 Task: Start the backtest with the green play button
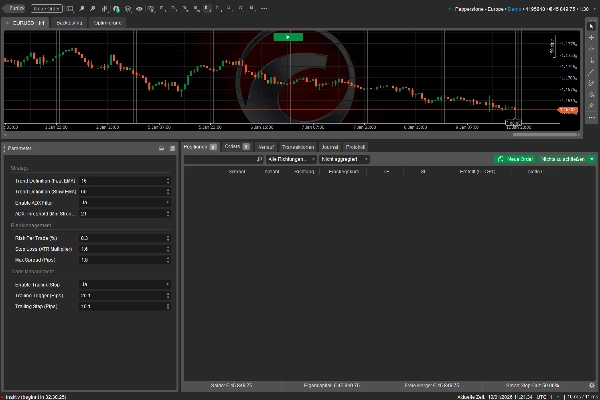point(288,37)
